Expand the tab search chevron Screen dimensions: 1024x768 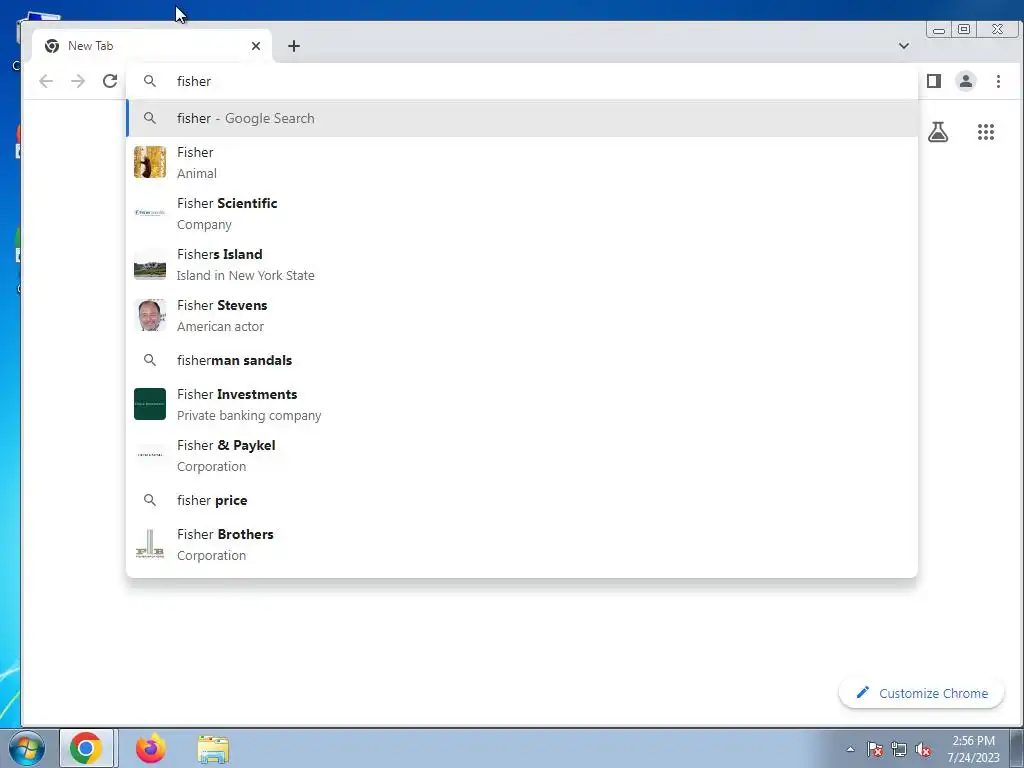(x=904, y=46)
